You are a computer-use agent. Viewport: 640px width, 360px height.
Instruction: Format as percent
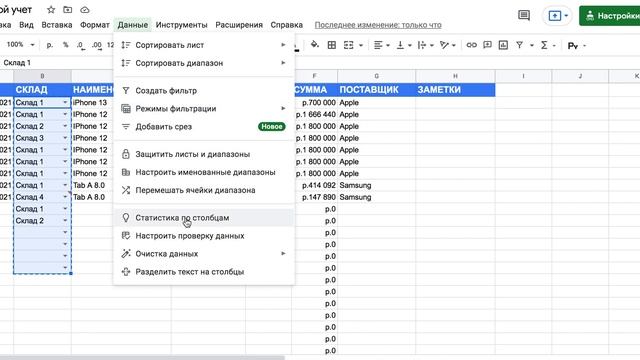pyautogui.click(x=66, y=45)
